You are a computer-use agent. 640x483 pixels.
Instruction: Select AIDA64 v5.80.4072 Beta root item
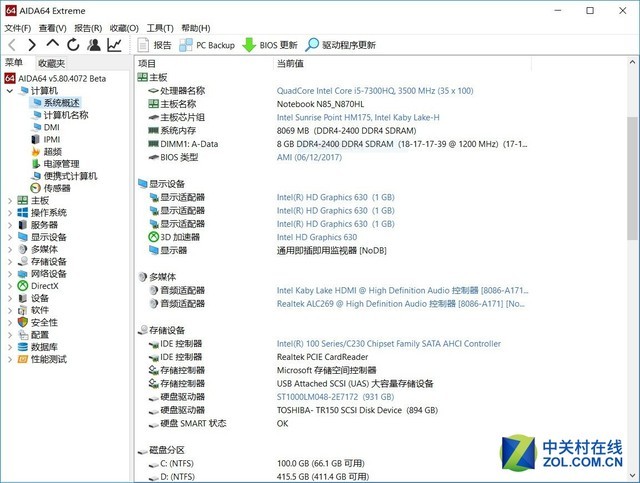[56, 78]
